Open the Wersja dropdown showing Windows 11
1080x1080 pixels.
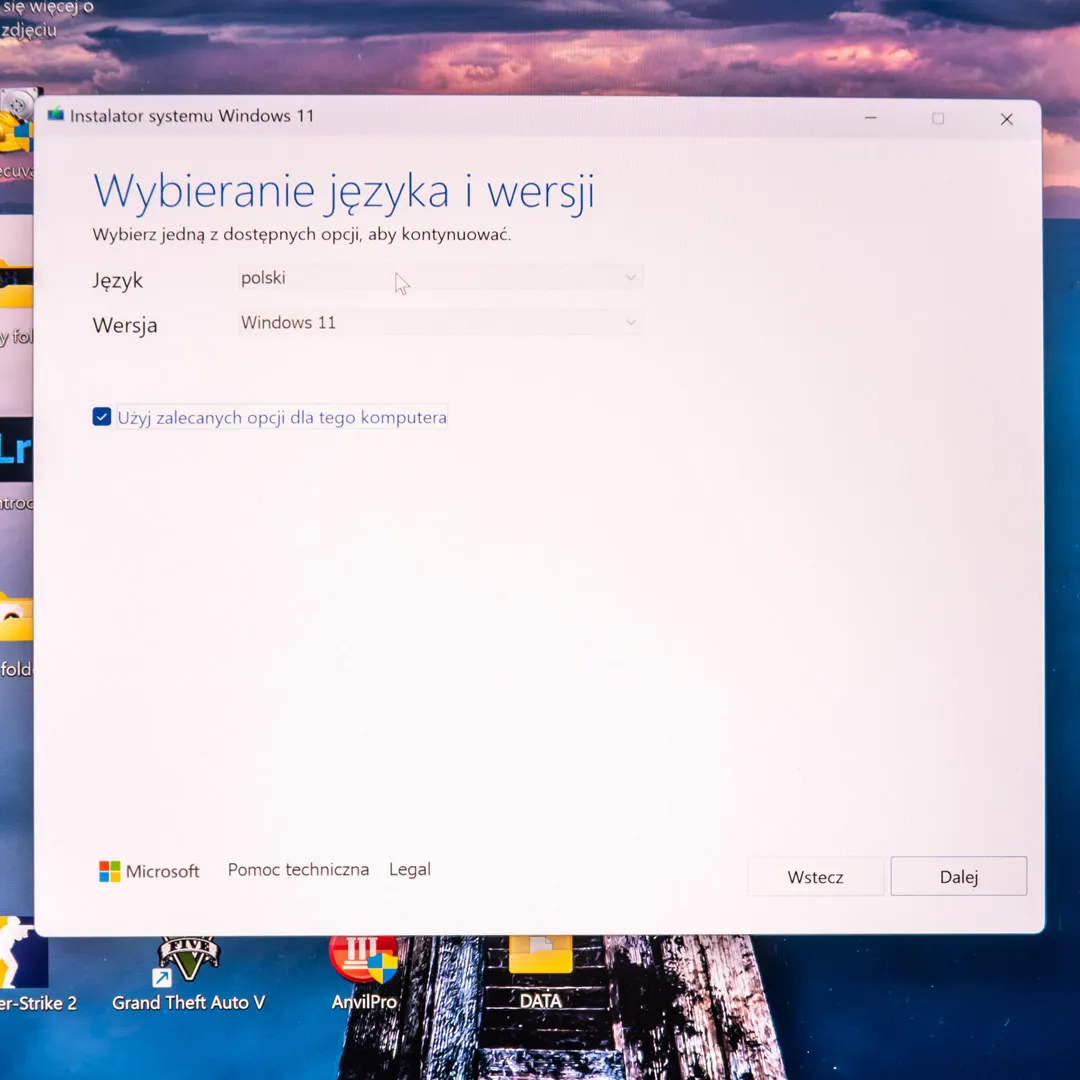440,322
